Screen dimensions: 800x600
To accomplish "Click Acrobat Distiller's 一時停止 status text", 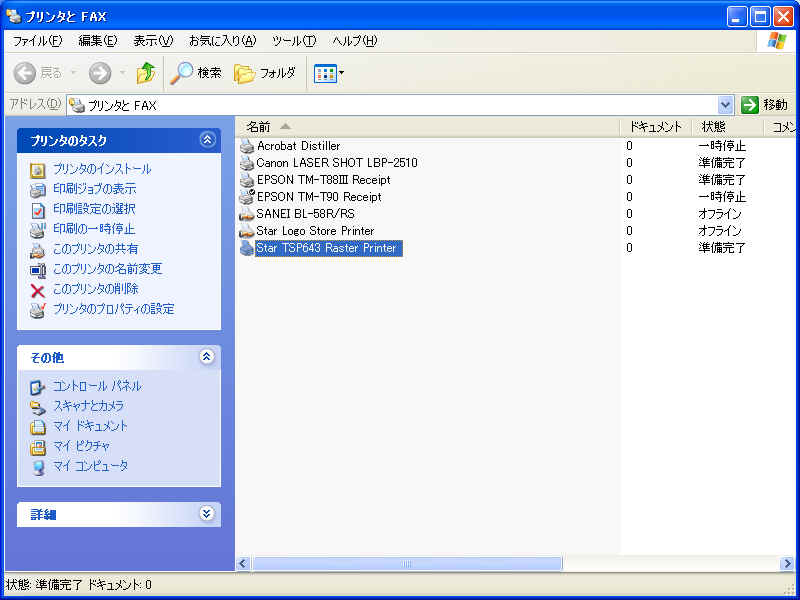I will click(721, 146).
